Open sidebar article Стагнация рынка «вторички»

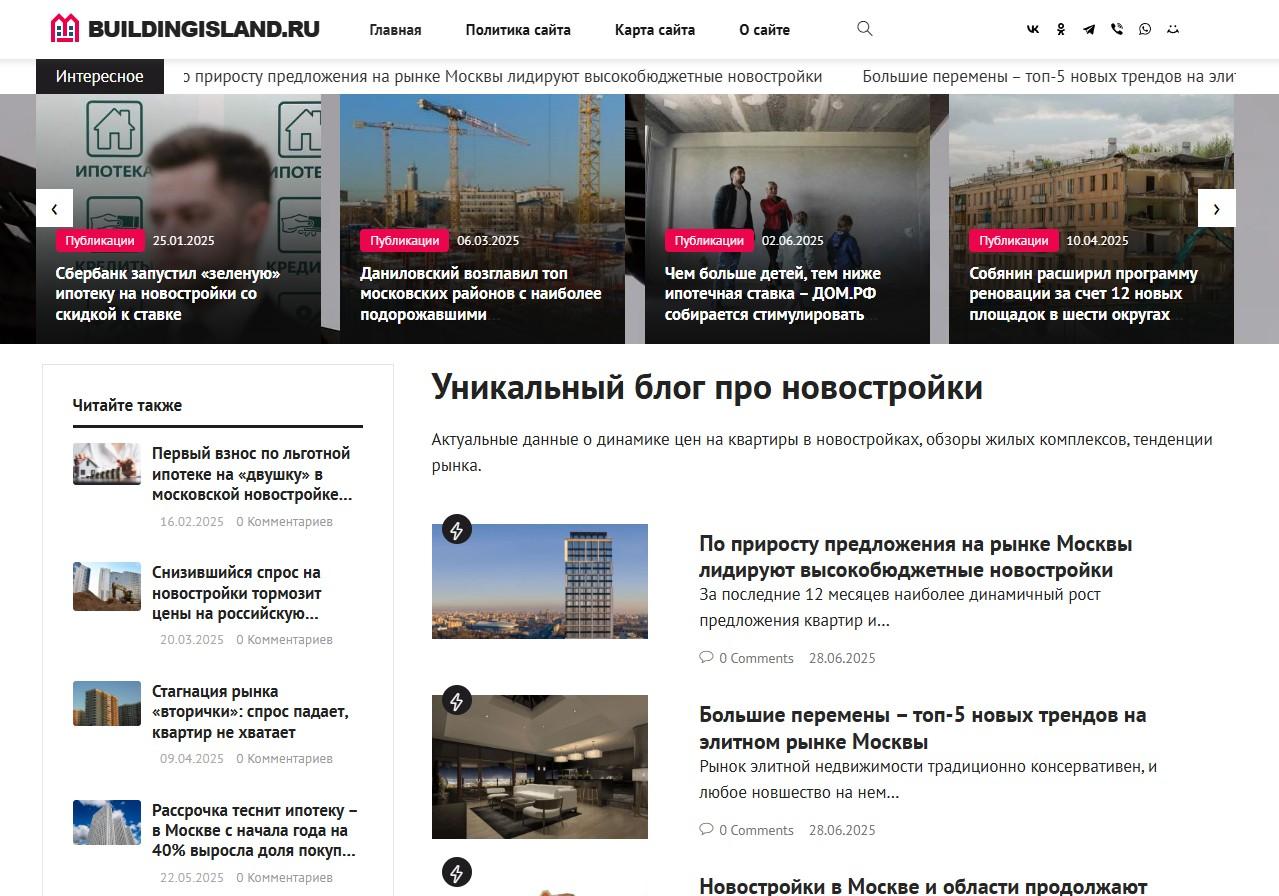[x=250, y=712]
